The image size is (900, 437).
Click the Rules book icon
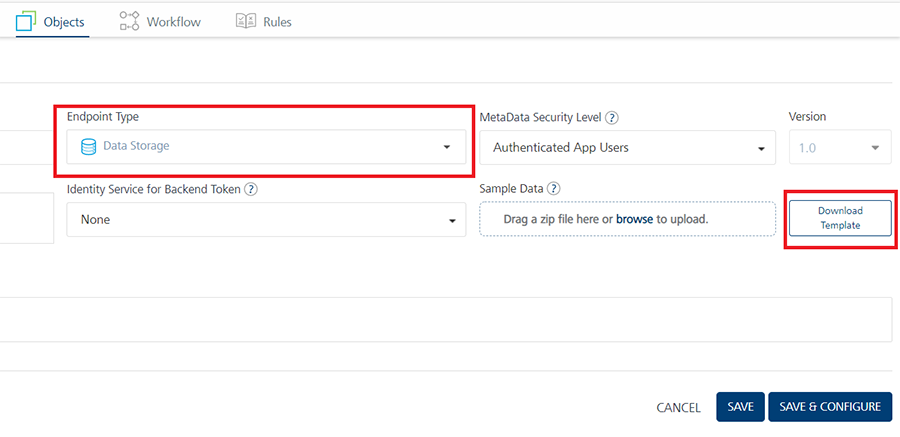click(246, 21)
